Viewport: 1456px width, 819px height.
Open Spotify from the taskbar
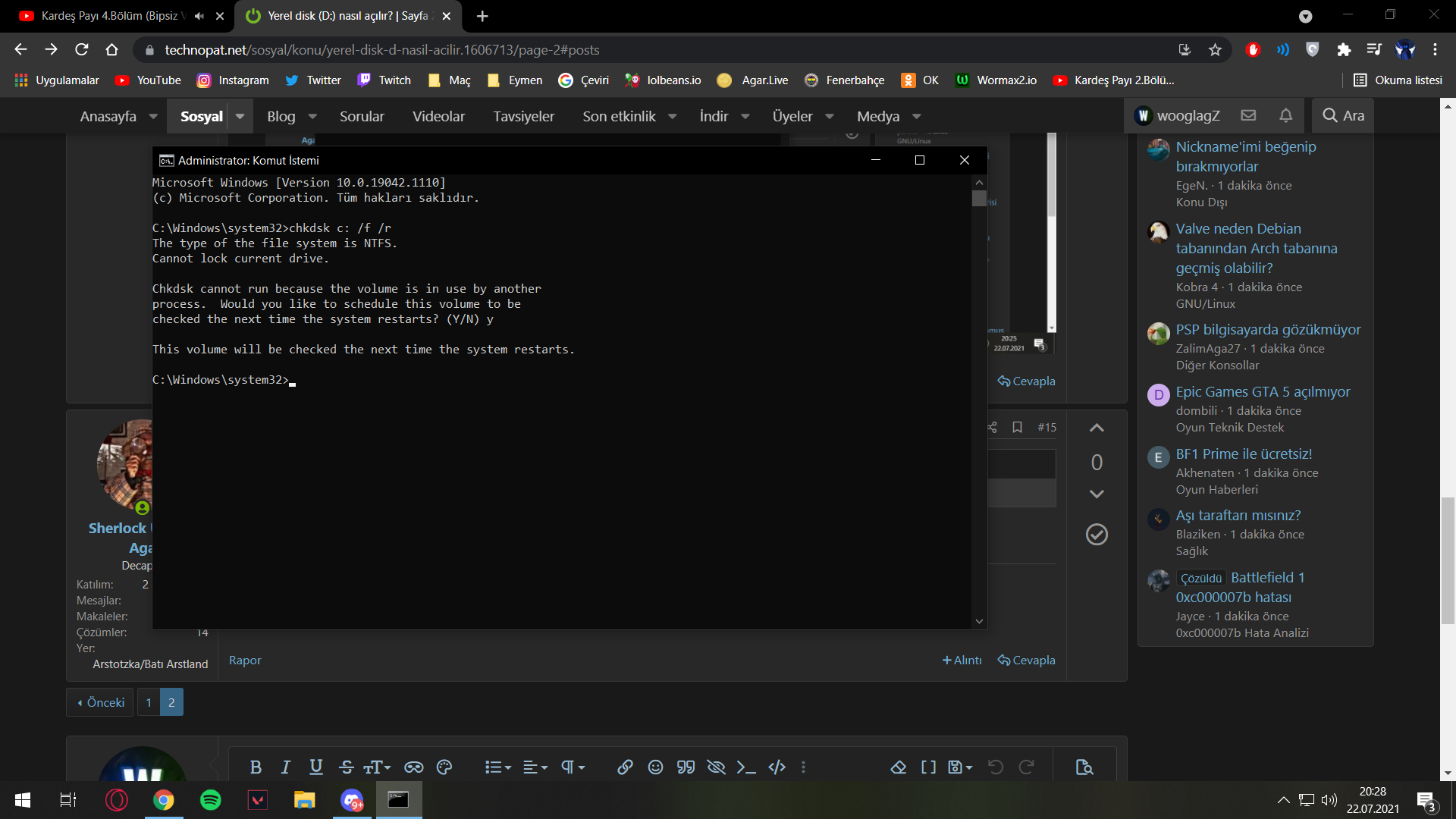coord(210,800)
